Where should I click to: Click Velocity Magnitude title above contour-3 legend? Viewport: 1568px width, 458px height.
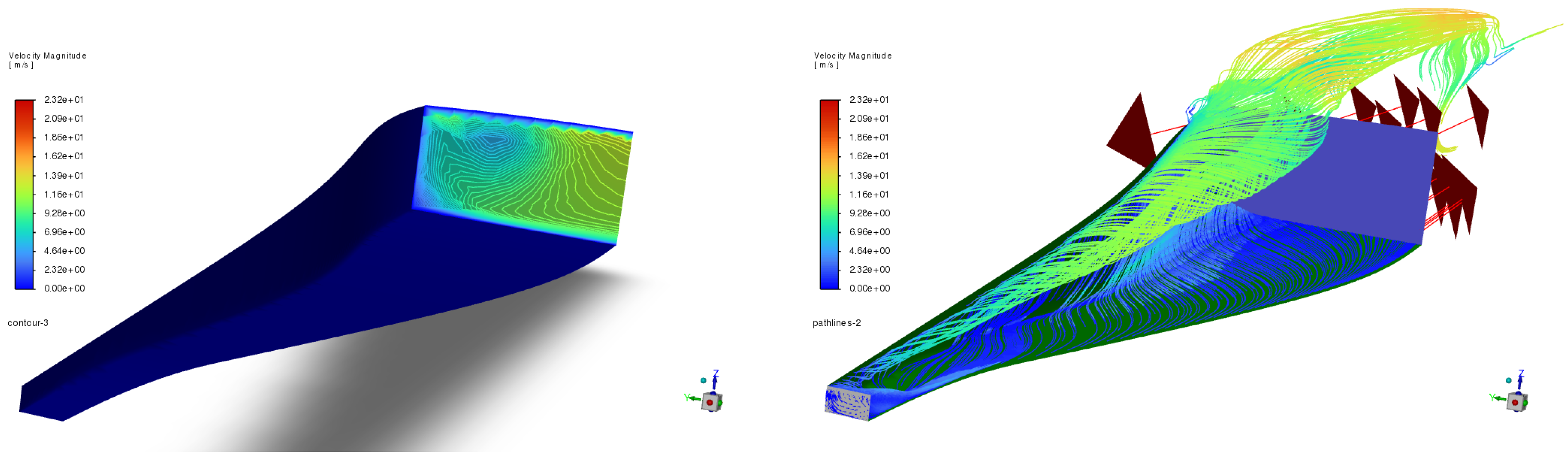click(47, 55)
